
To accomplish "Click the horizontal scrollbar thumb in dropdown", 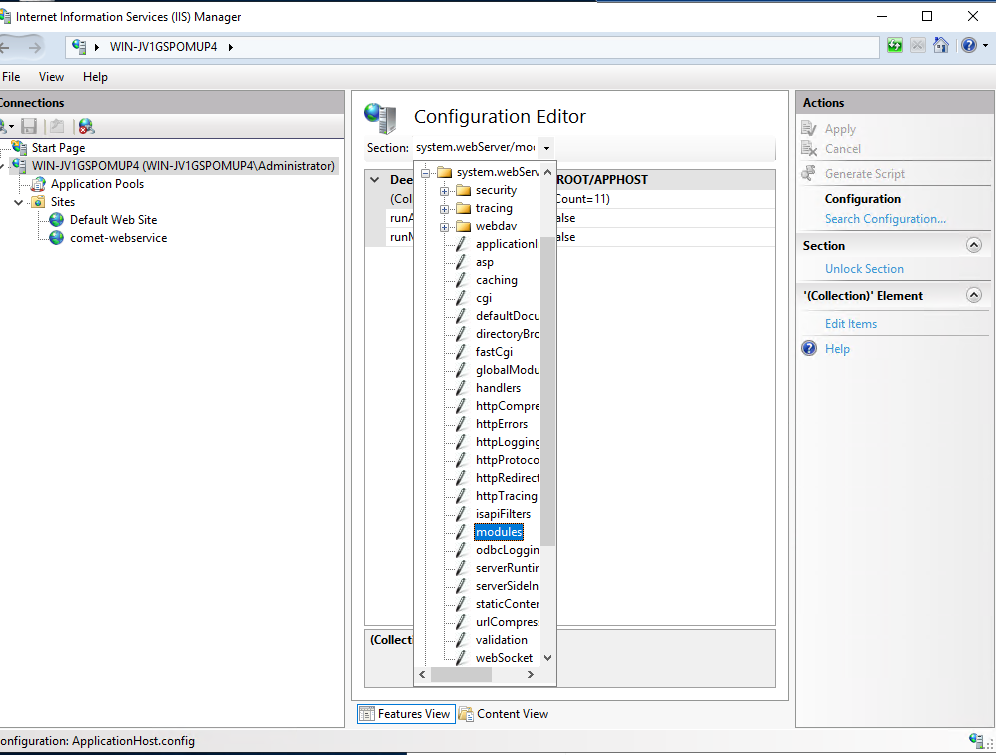I will click(461, 674).
